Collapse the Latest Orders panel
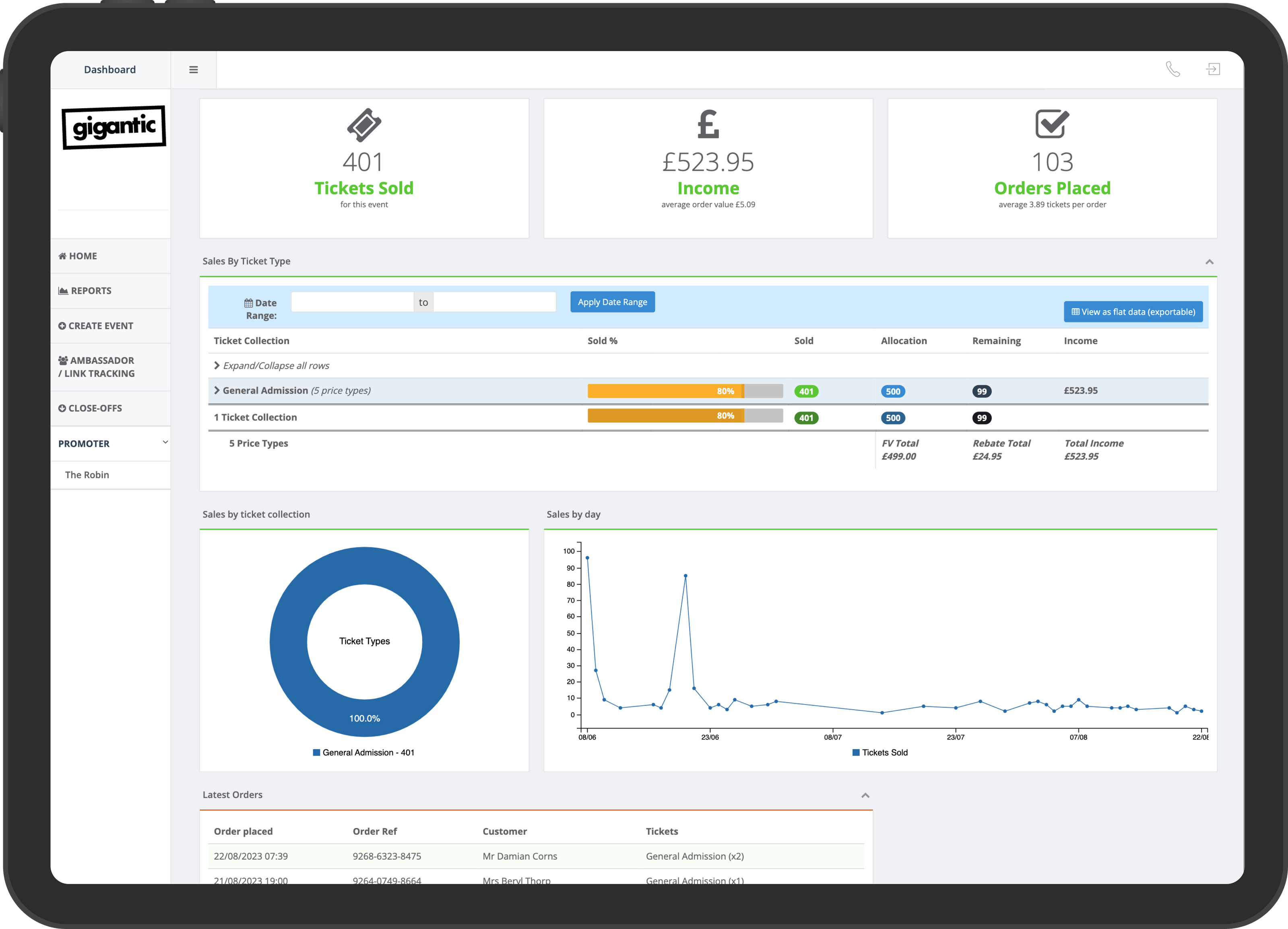The height and width of the screenshot is (929, 1288). [865, 795]
